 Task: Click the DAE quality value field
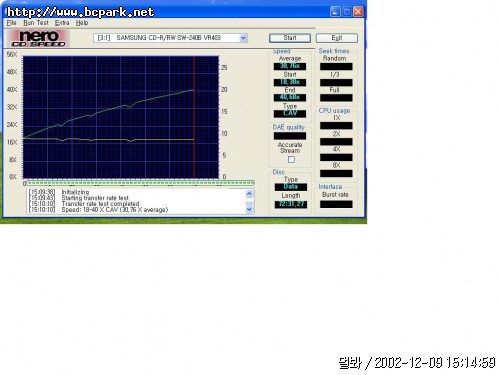(290, 136)
